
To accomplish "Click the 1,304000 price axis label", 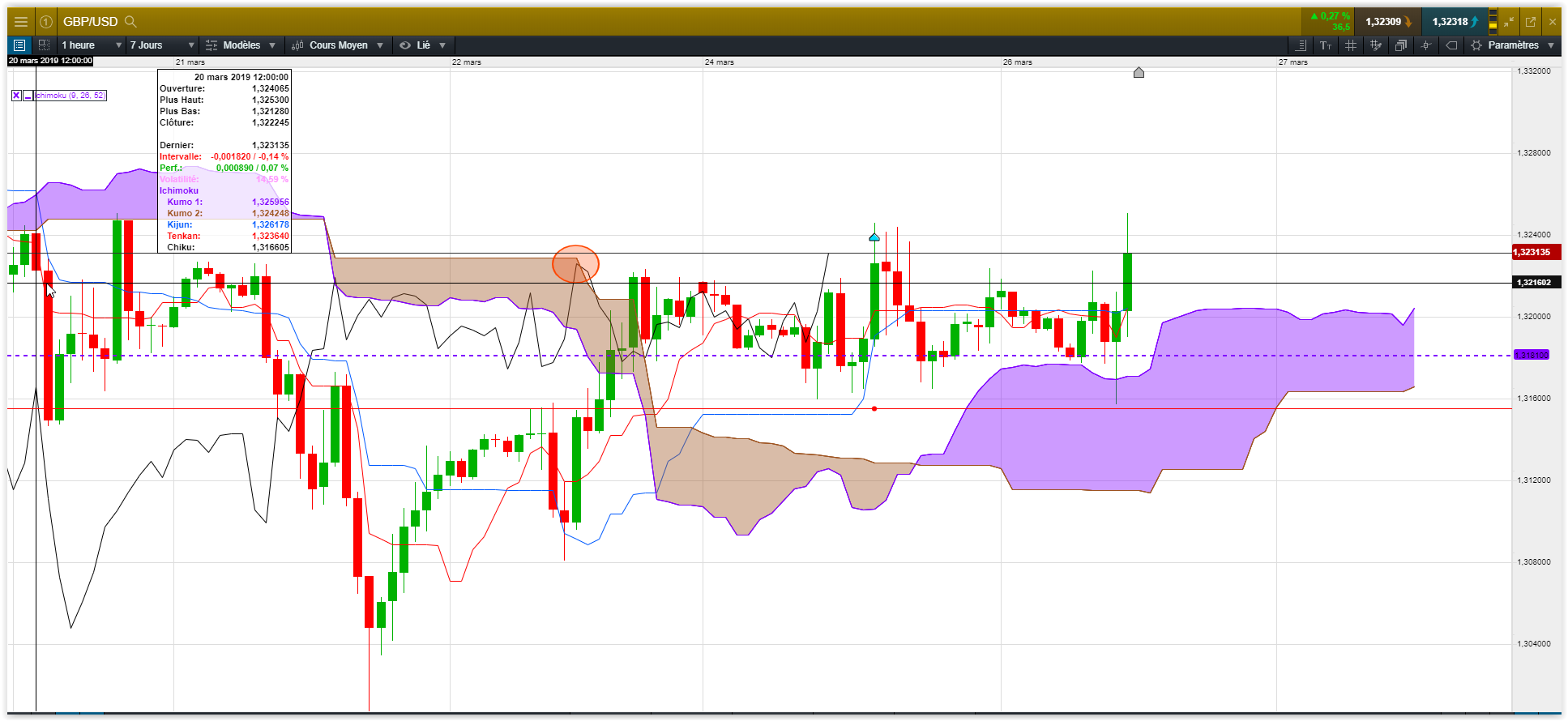I will click(1534, 644).
